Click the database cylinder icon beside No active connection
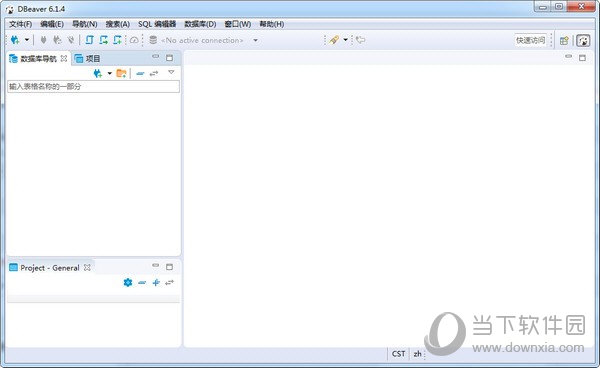This screenshot has height=368, width=600. pos(153,40)
